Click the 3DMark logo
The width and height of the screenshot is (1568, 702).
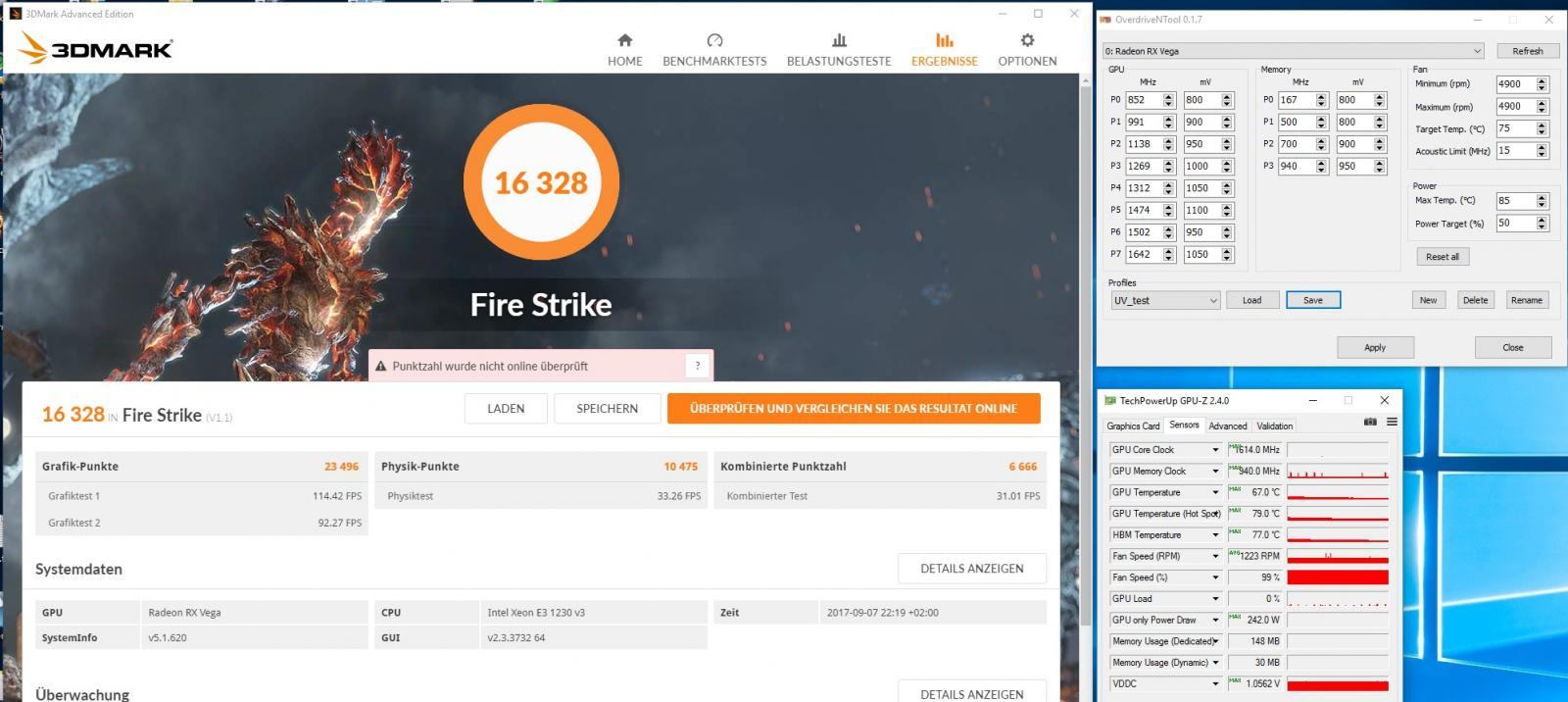click(96, 47)
